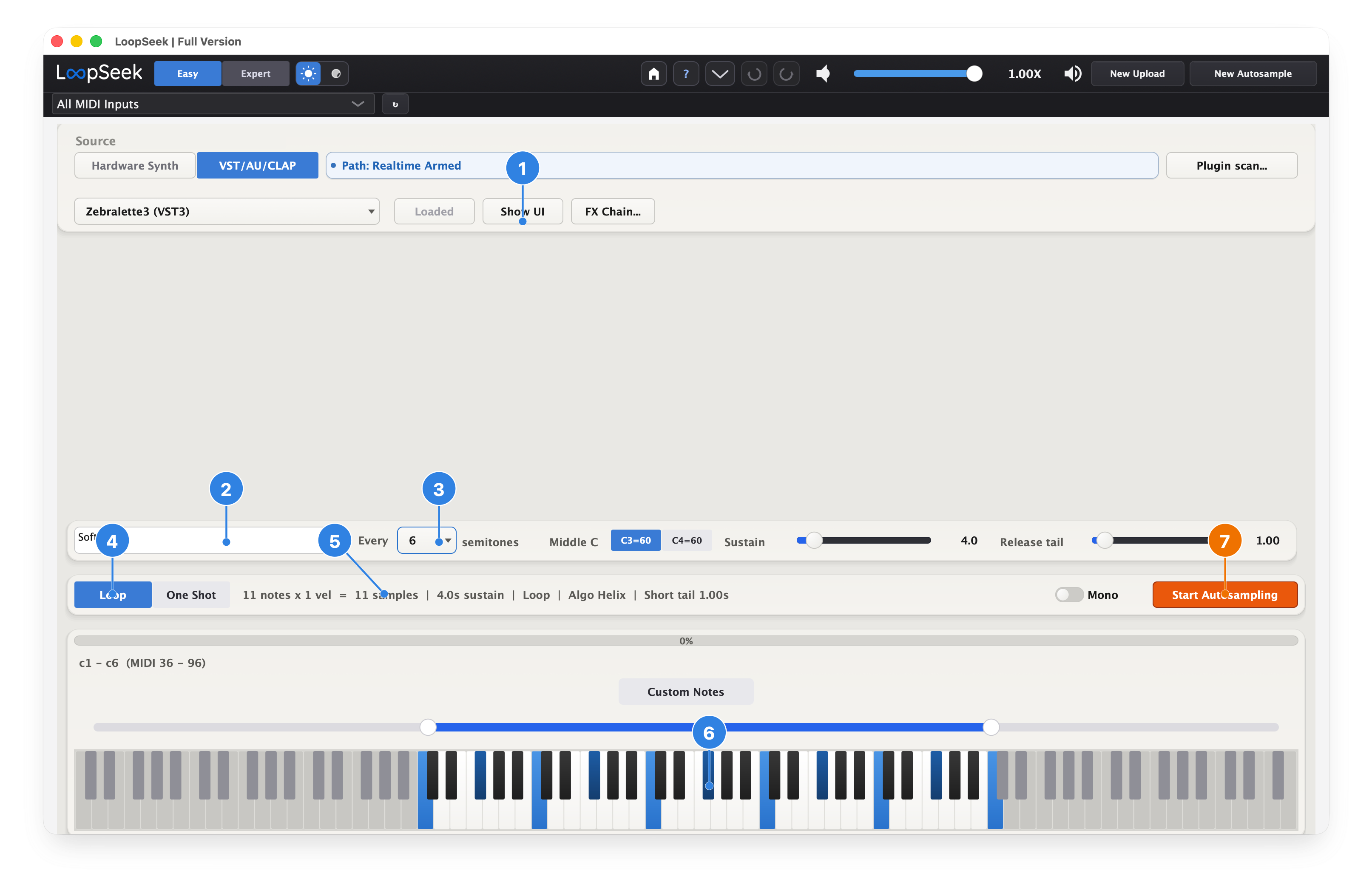
Task: Open Plugin scan dialog
Action: pos(1231,165)
